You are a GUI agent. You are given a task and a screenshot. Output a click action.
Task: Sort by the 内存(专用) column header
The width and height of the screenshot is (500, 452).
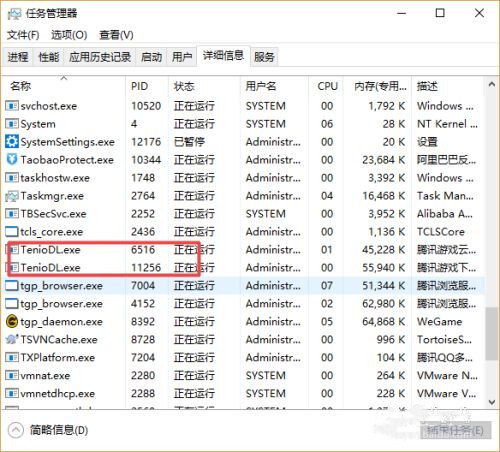coord(380,86)
